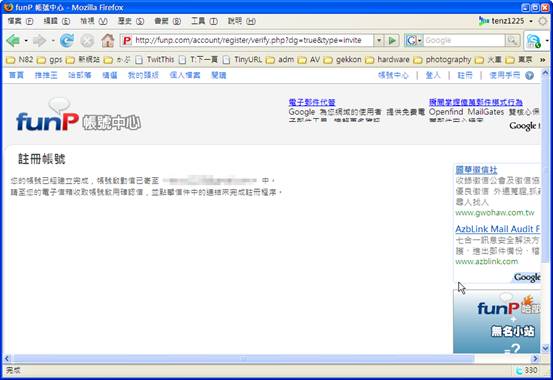This screenshot has width=553, height=380.
Task: Click the 使用手冊 link
Action: pyautogui.click(x=505, y=75)
